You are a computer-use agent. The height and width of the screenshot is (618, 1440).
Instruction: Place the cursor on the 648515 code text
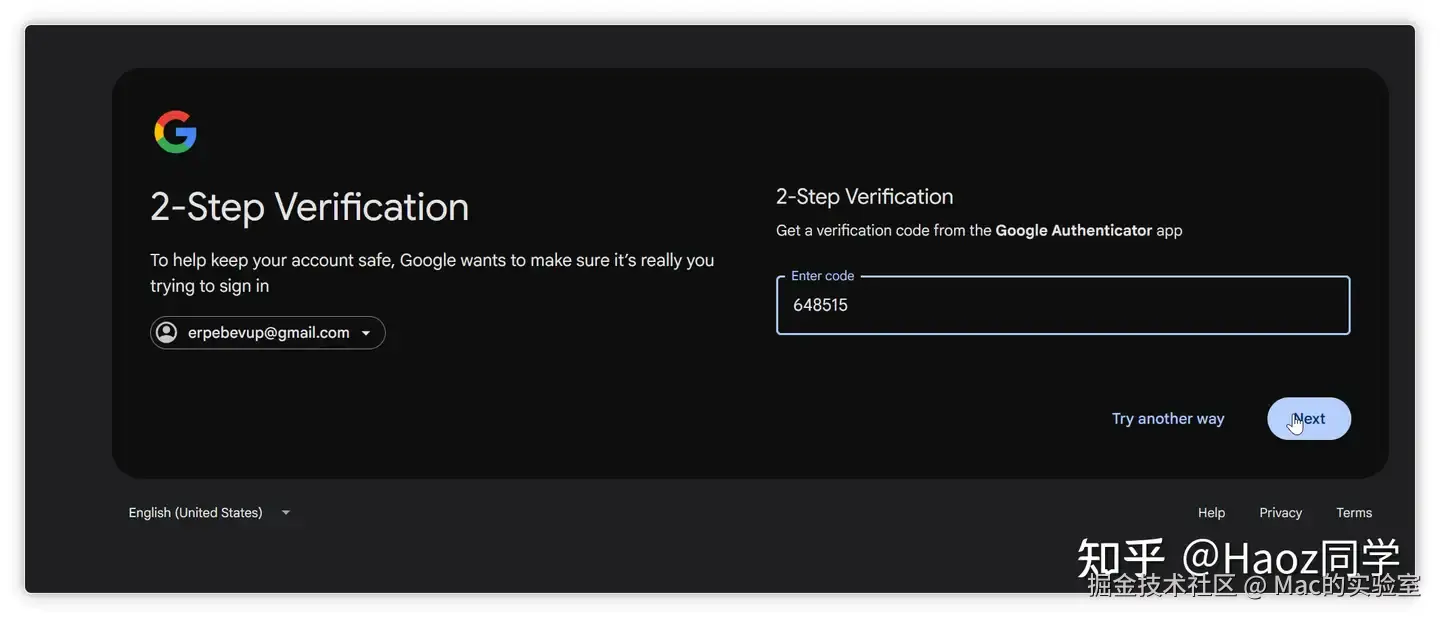(x=820, y=305)
